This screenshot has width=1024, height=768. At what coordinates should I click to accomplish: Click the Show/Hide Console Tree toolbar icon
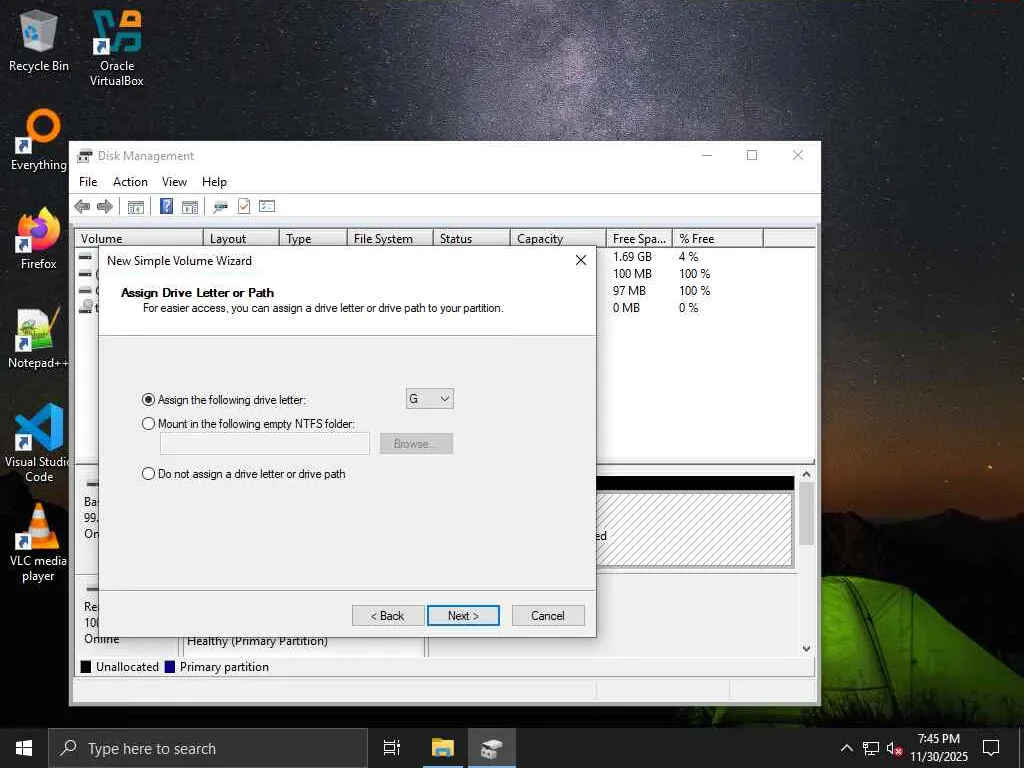click(136, 207)
